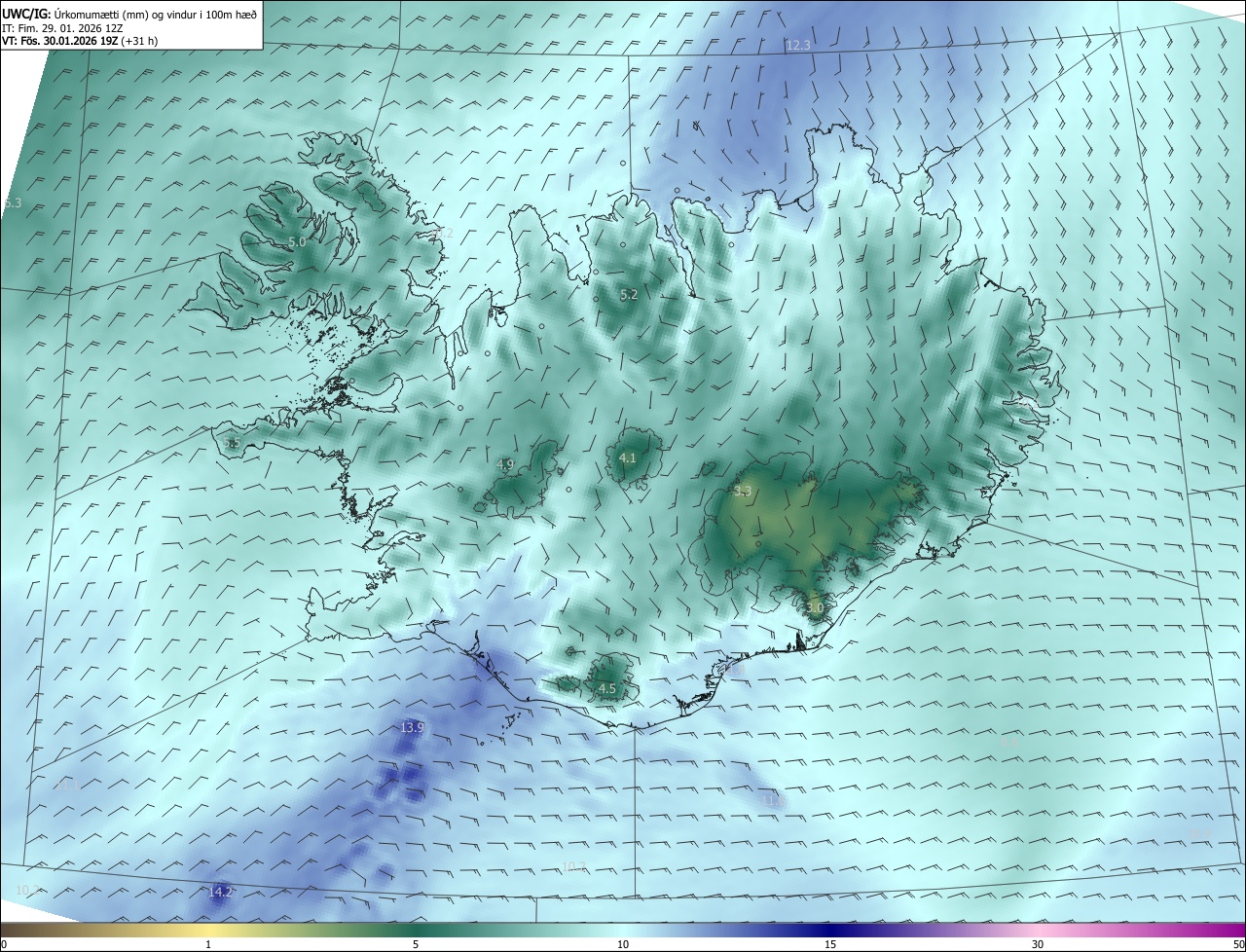Screen dimensions: 1246x952
Task: Click the 4.1 value label on the glacier
Action: point(627,458)
